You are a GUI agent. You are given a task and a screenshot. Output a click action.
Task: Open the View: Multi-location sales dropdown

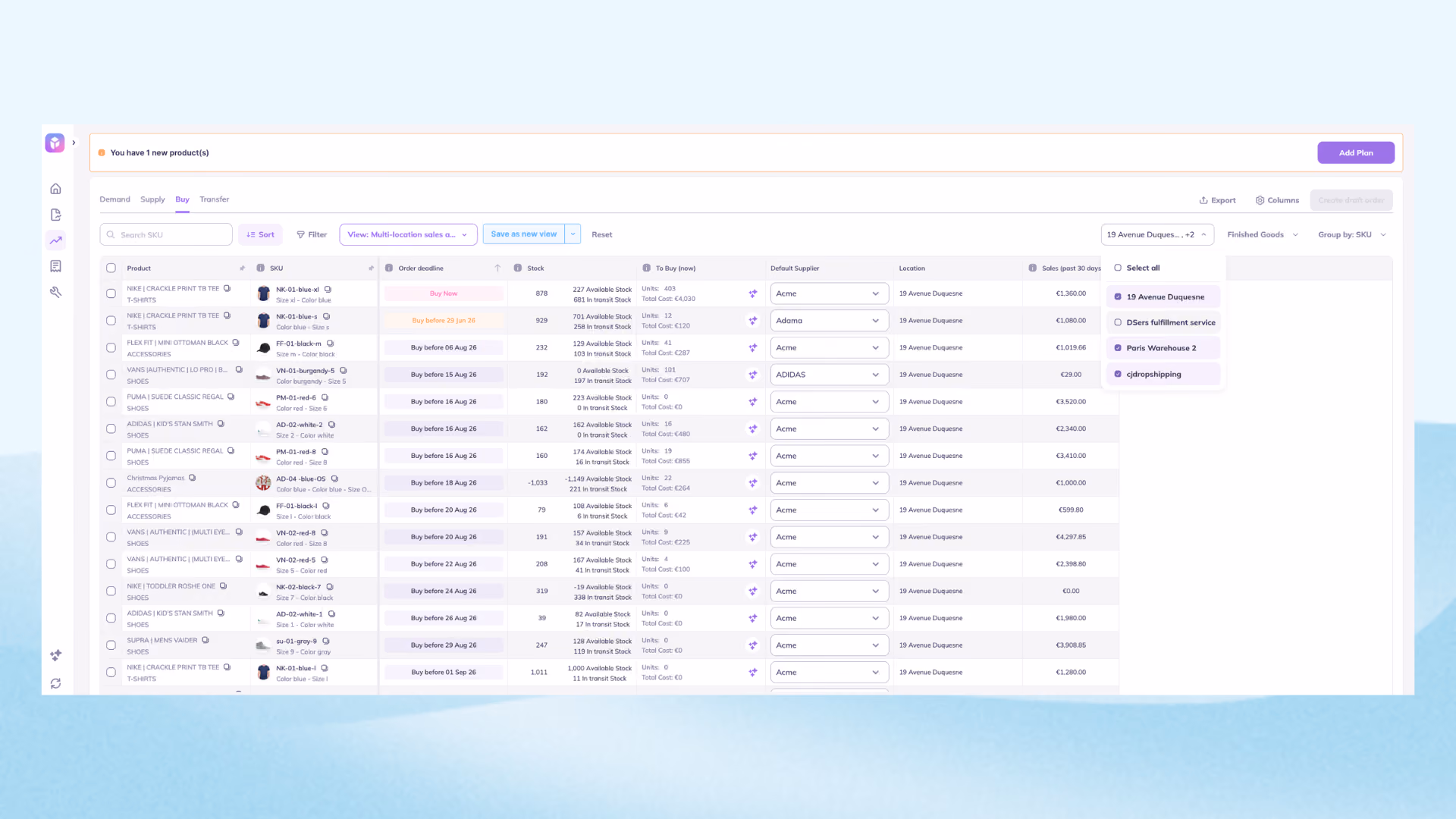pos(408,234)
